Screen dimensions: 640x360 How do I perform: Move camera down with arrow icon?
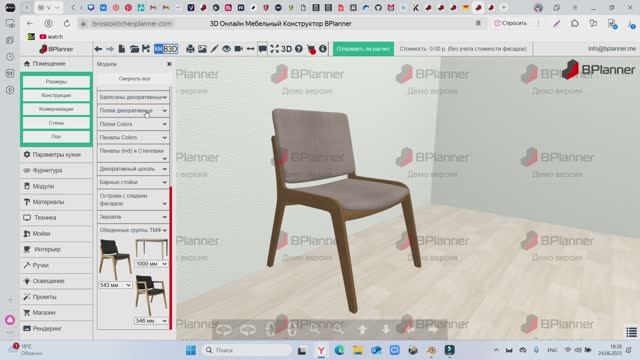coord(386,329)
